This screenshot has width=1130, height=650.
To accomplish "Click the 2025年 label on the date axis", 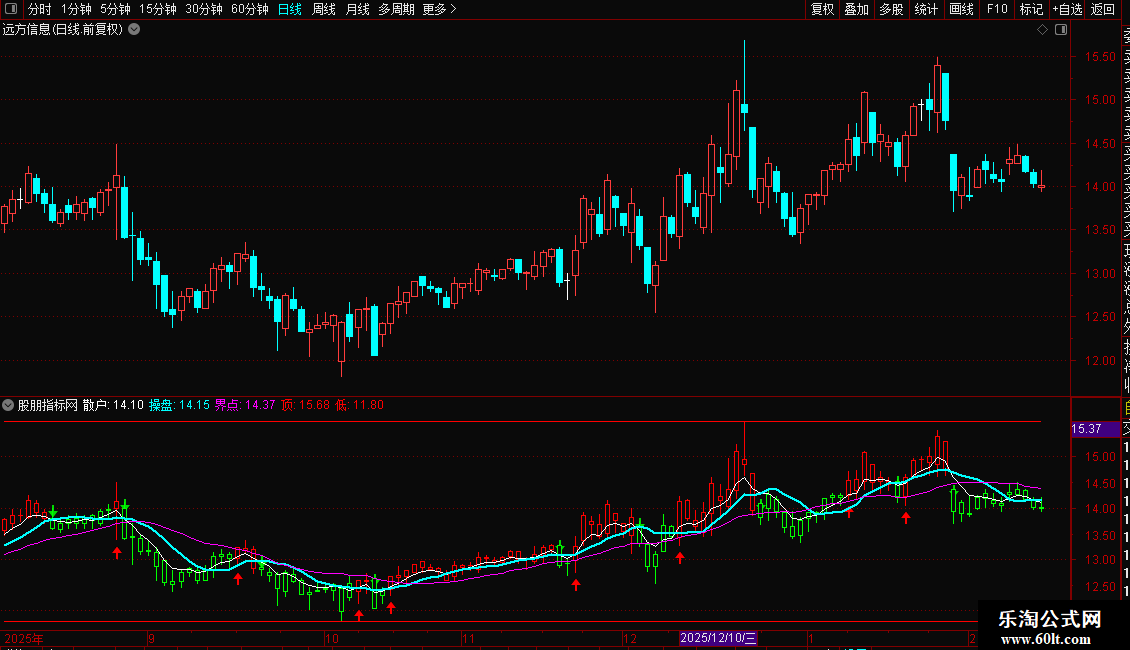I will [x=24, y=638].
